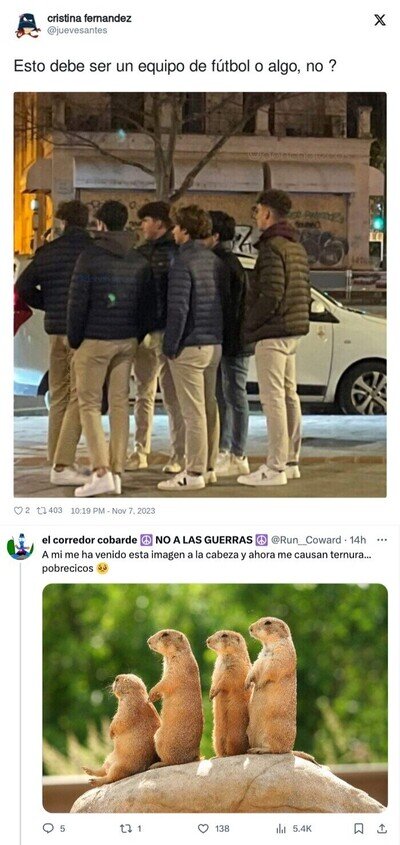Image resolution: width=400 pixels, height=845 pixels.
Task: Bookmark the prairie dog reply
Action: click(x=359, y=828)
